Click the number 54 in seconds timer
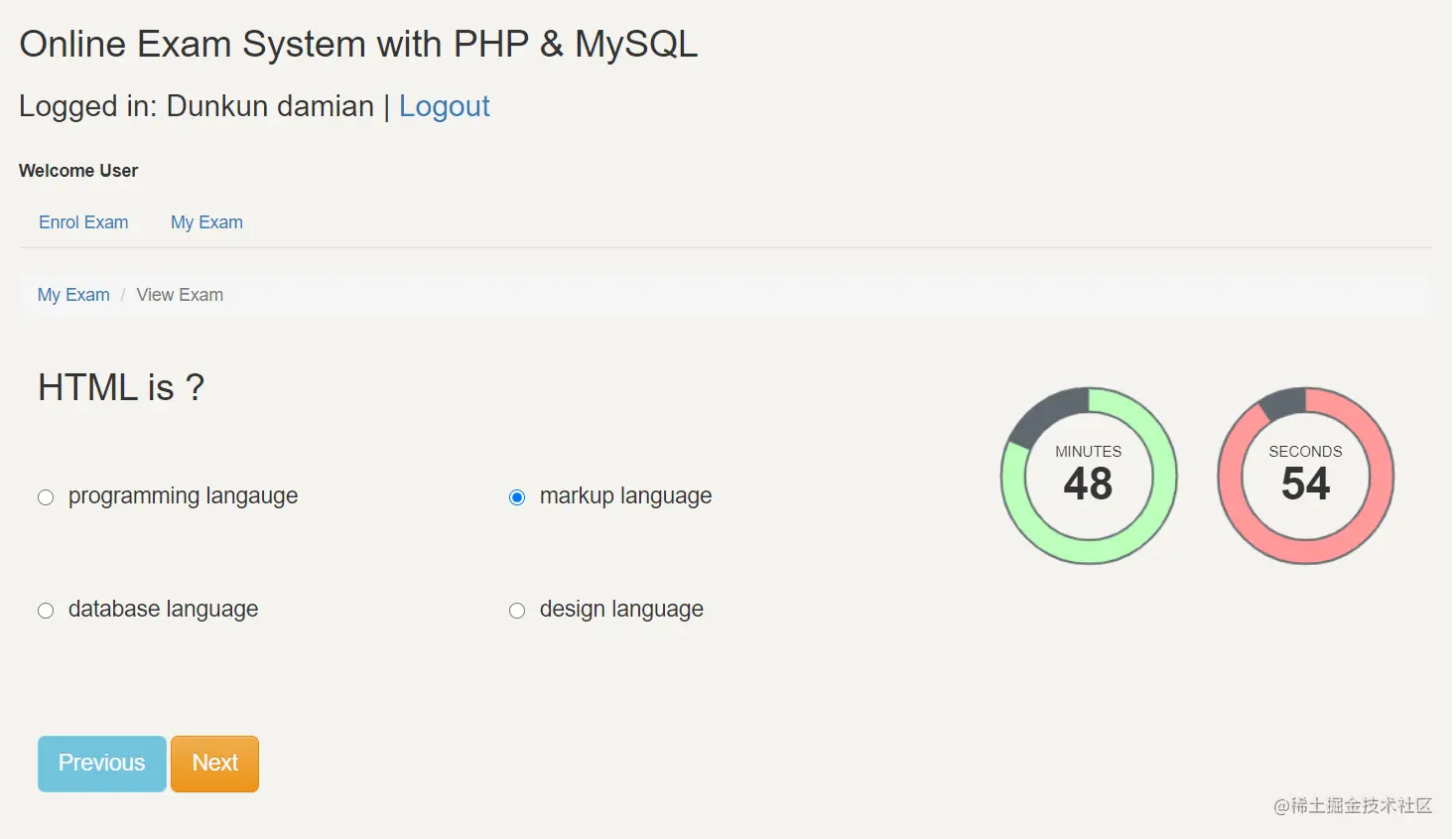The image size is (1456, 839). 1305,485
